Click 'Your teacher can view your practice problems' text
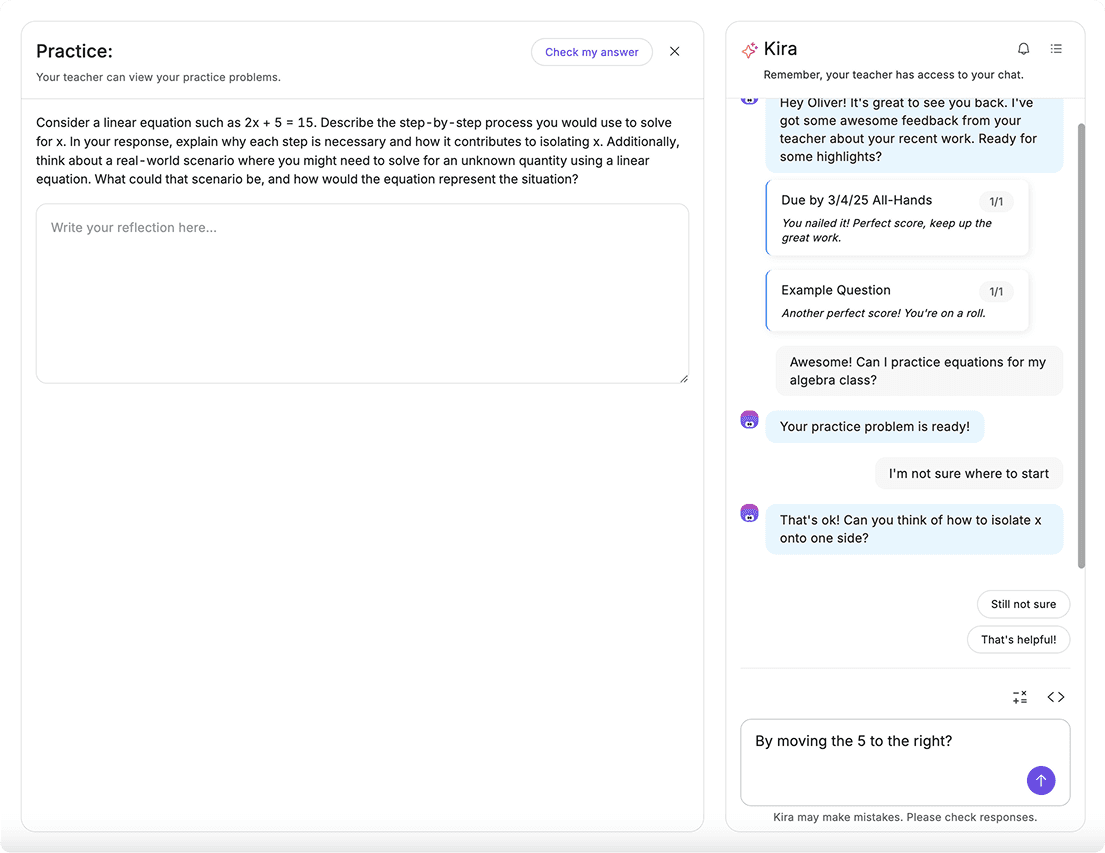The image size is (1105, 853). click(x=159, y=77)
